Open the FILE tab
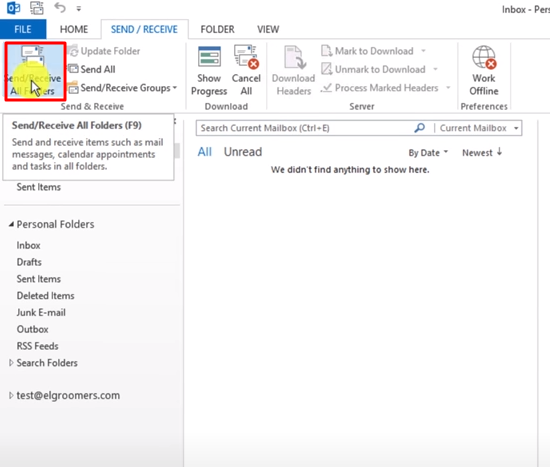The width and height of the screenshot is (550, 467). [x=23, y=29]
